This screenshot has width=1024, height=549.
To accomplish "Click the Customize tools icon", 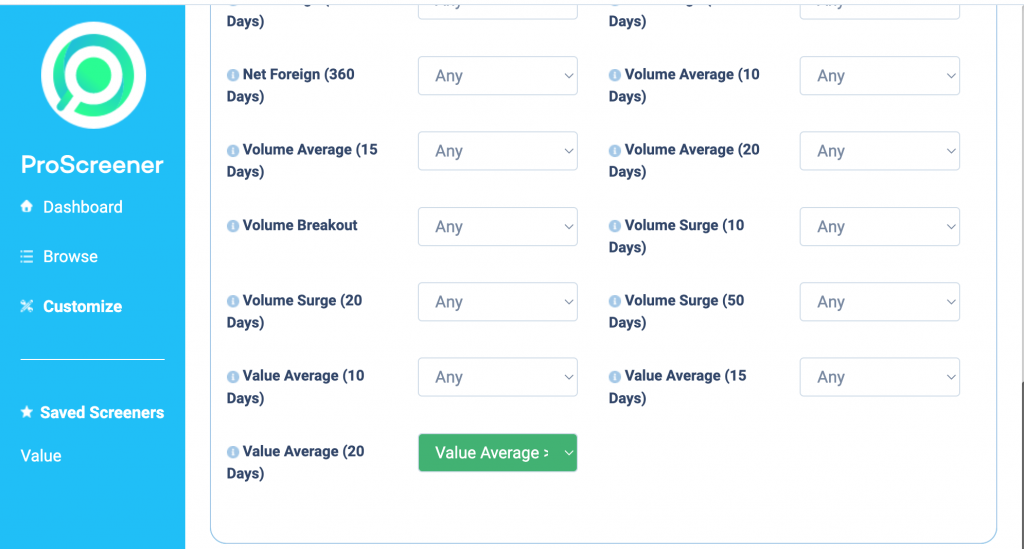I will point(26,306).
